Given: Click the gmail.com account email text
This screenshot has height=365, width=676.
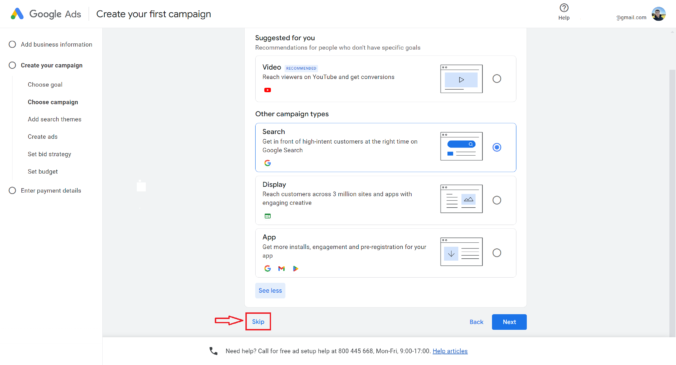Looking at the screenshot, I should point(632,17).
